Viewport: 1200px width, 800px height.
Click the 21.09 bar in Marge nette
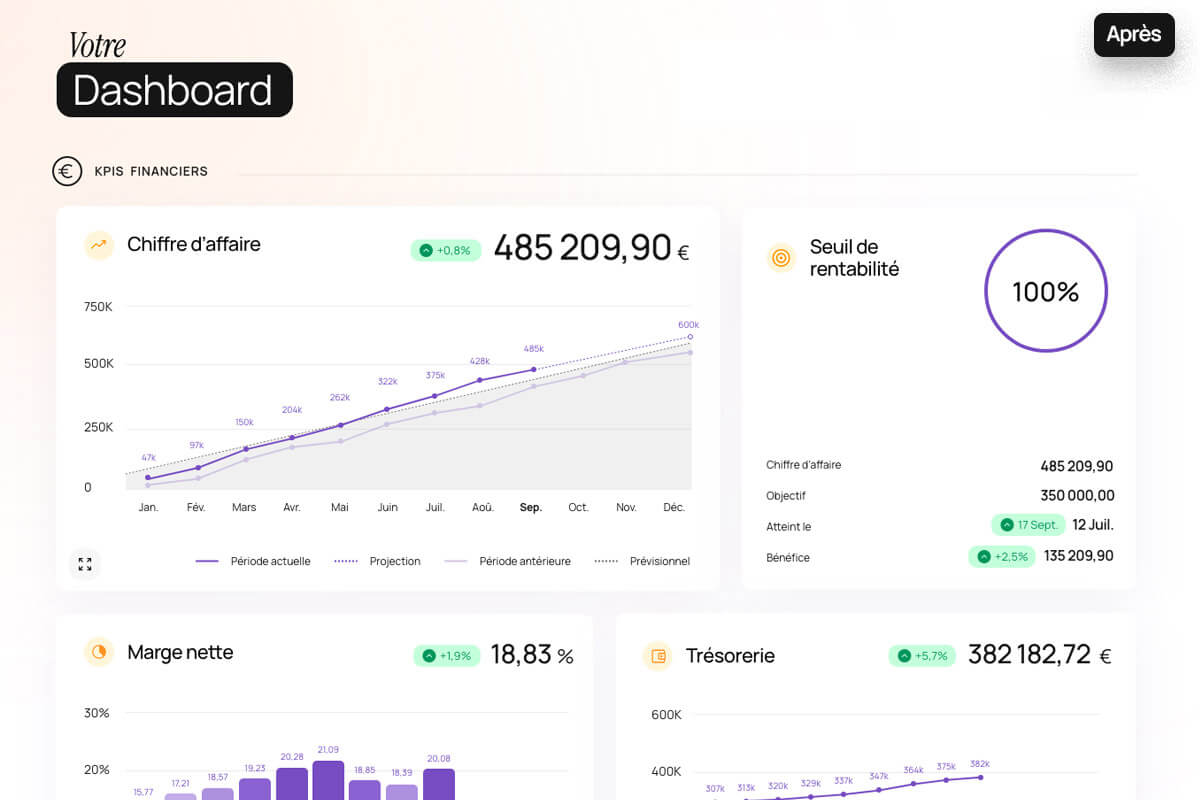328,780
